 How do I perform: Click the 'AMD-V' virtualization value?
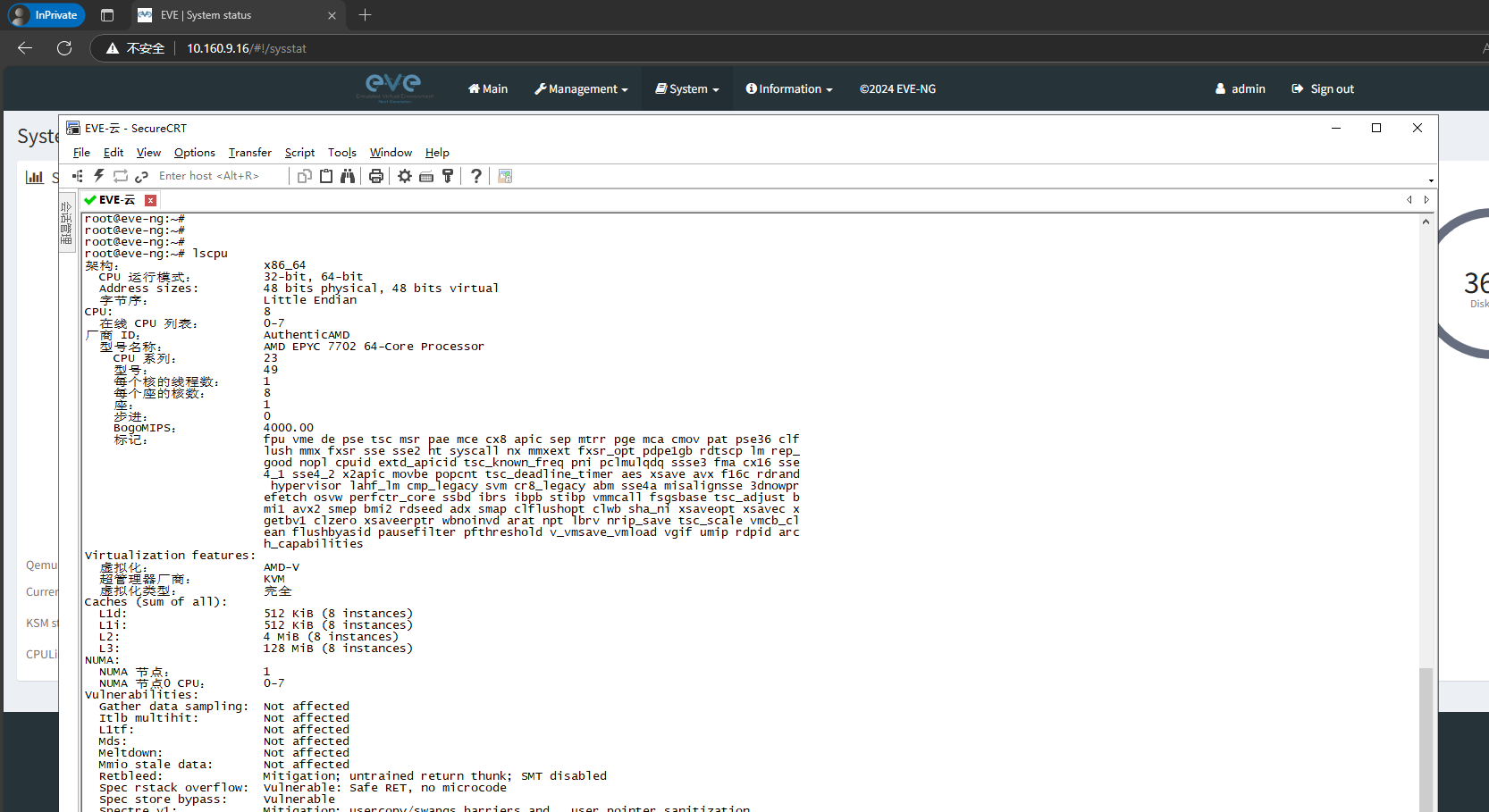(282, 567)
